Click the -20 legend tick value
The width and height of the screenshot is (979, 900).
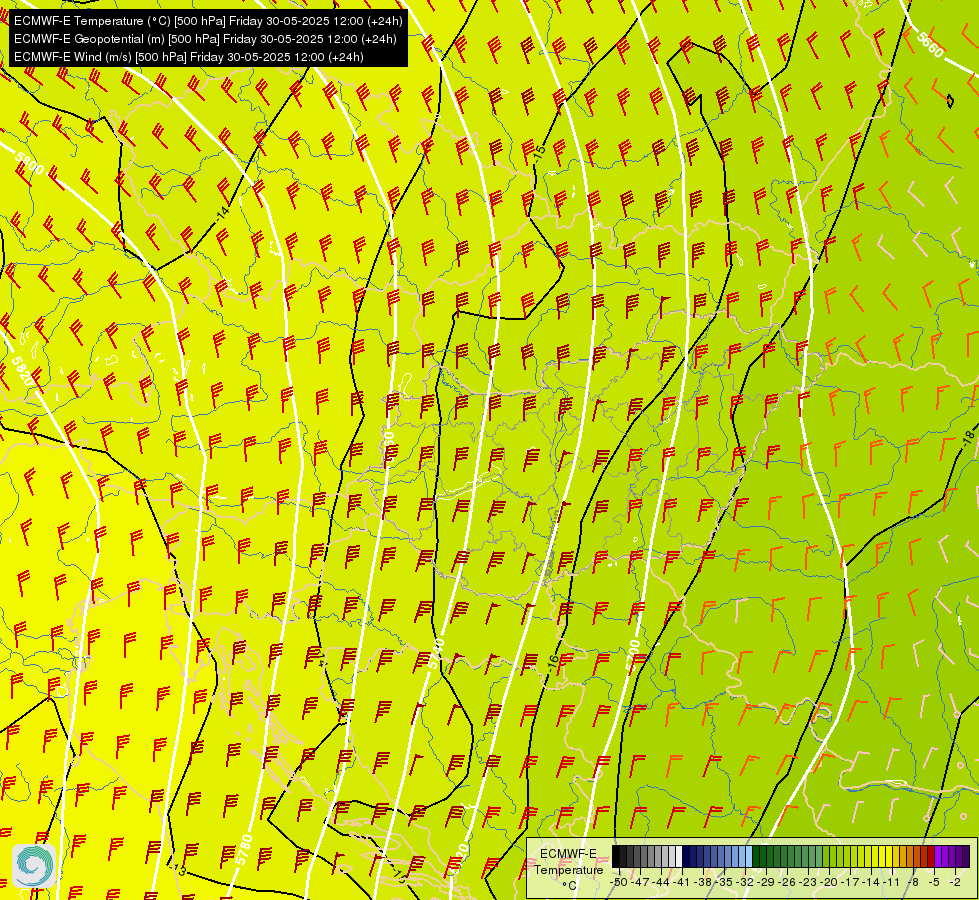829,882
